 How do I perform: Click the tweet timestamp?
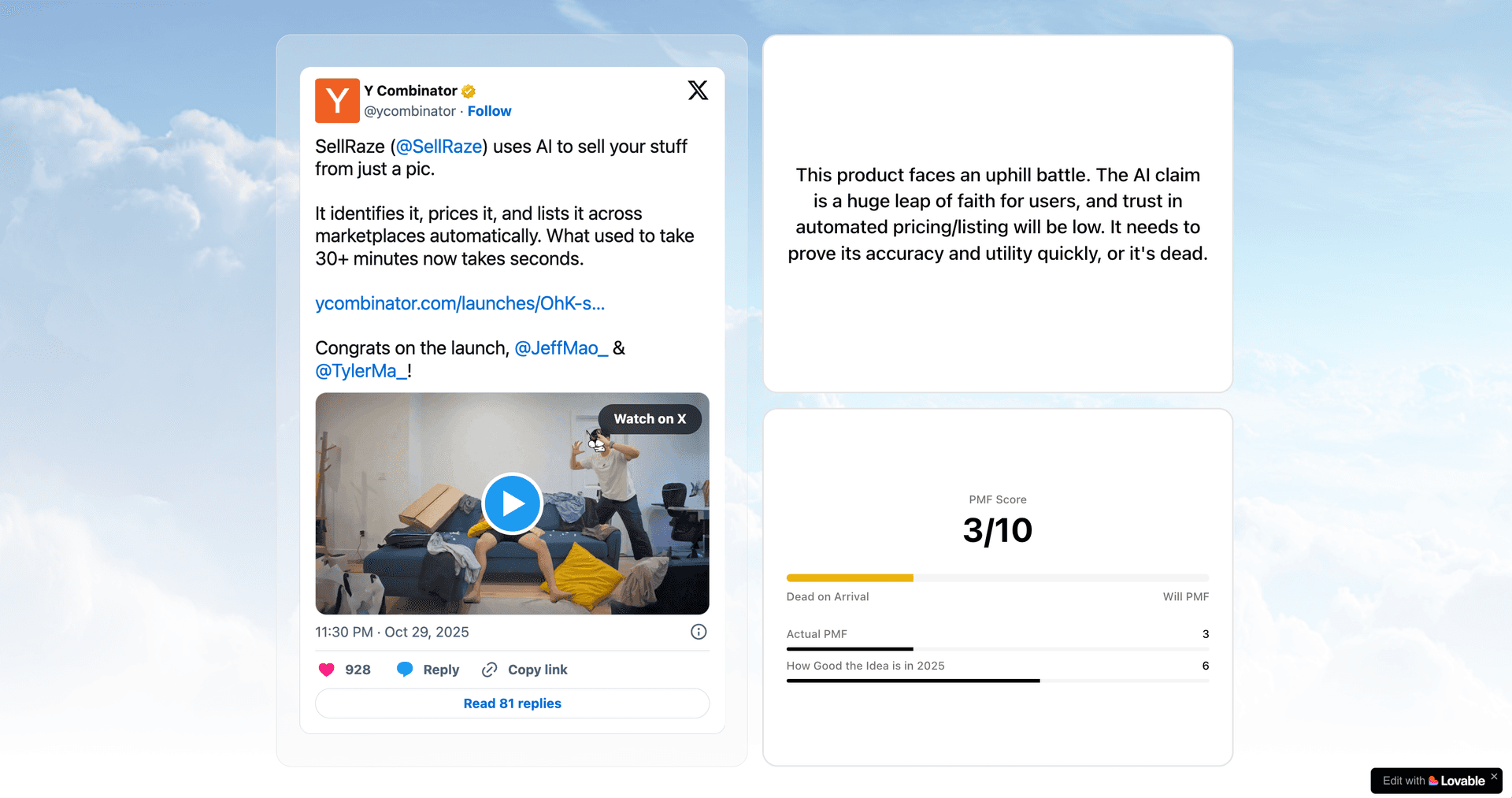(x=391, y=632)
